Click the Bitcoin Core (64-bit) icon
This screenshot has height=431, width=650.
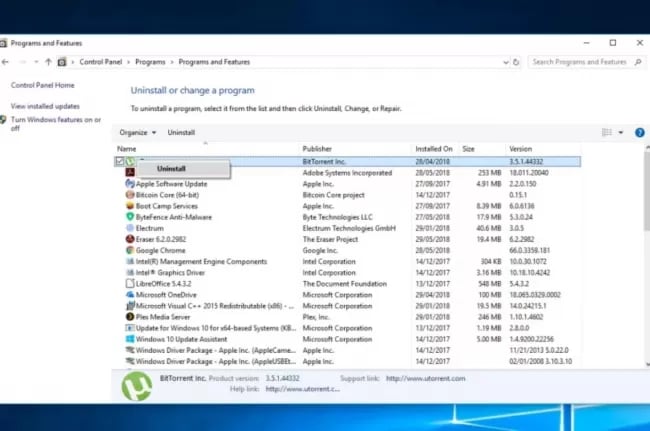[x=130, y=195]
